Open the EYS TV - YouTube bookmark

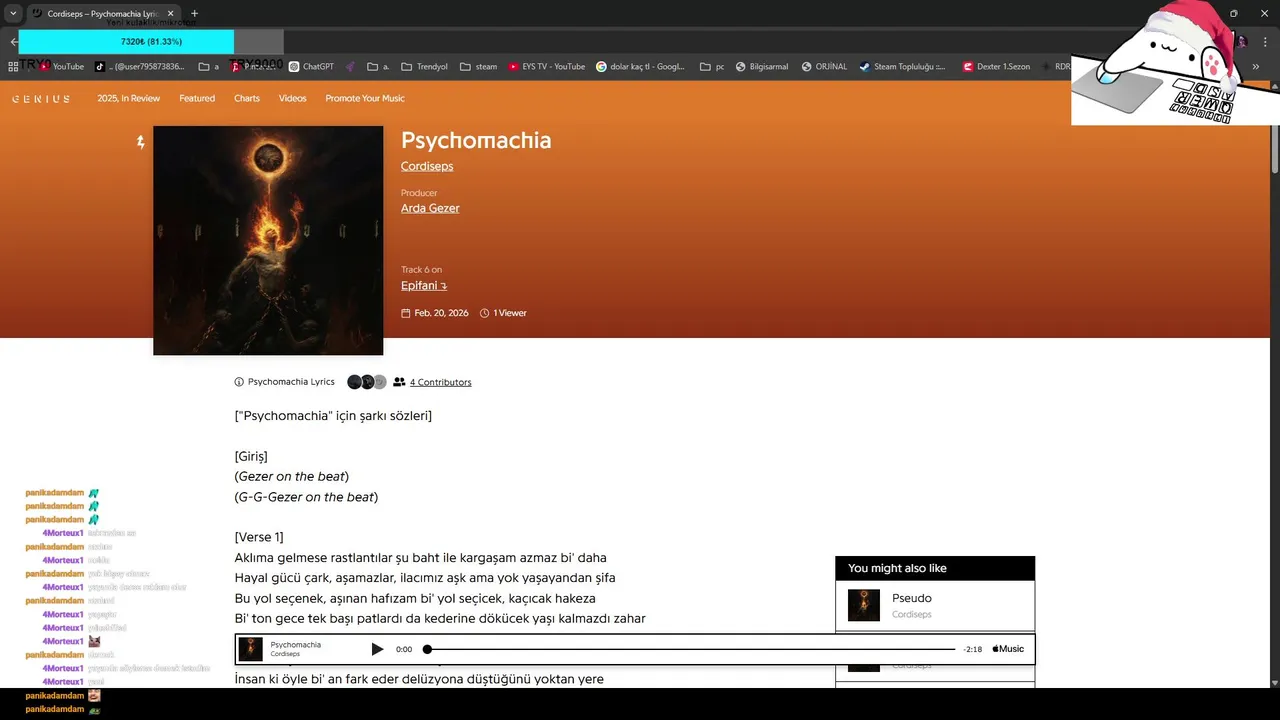547,67
